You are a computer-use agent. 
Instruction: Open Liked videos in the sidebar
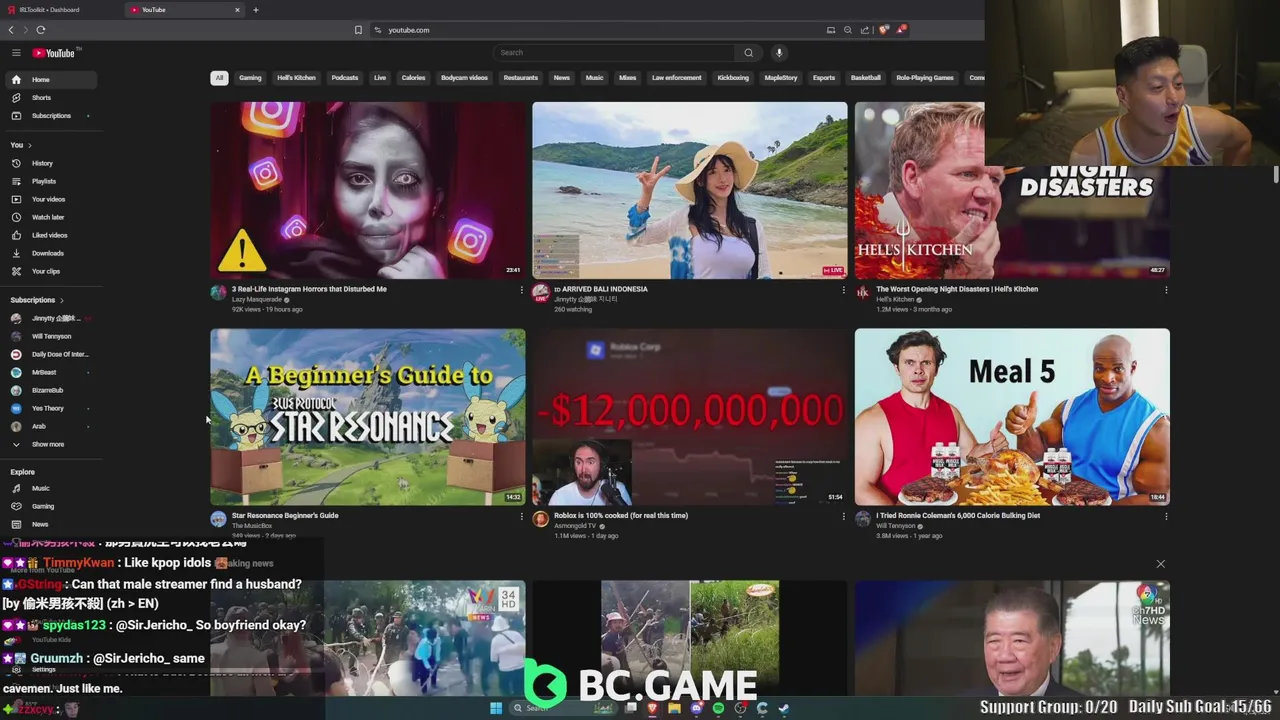pos(51,235)
